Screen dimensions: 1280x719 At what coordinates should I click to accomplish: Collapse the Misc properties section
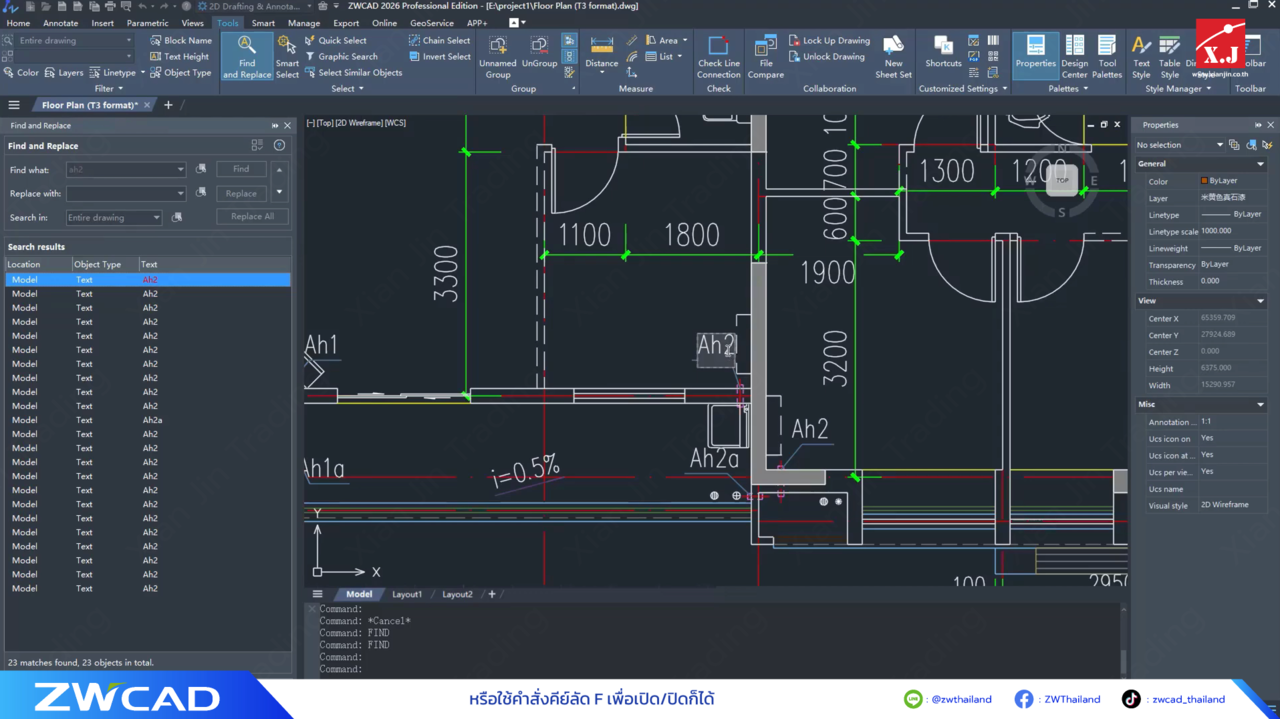(1260, 405)
